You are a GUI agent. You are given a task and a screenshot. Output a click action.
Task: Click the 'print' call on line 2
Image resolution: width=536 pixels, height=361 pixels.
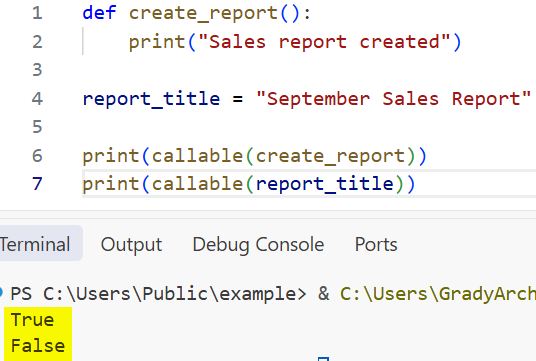coord(157,43)
